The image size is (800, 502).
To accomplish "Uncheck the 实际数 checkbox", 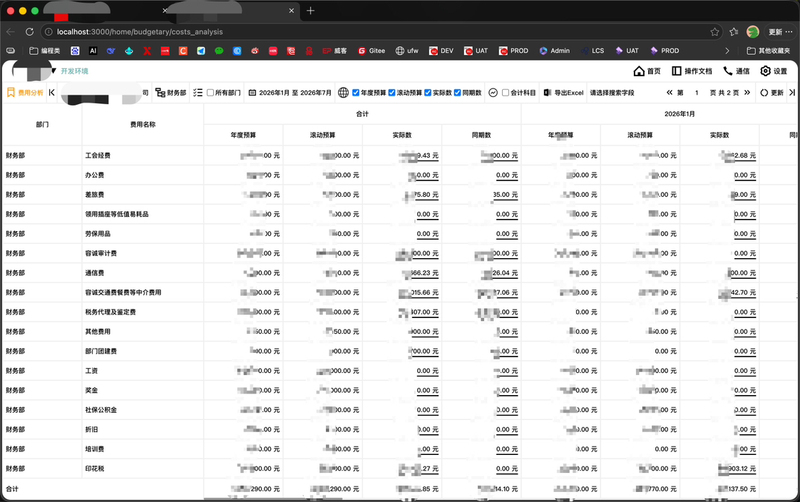I will coord(428,92).
